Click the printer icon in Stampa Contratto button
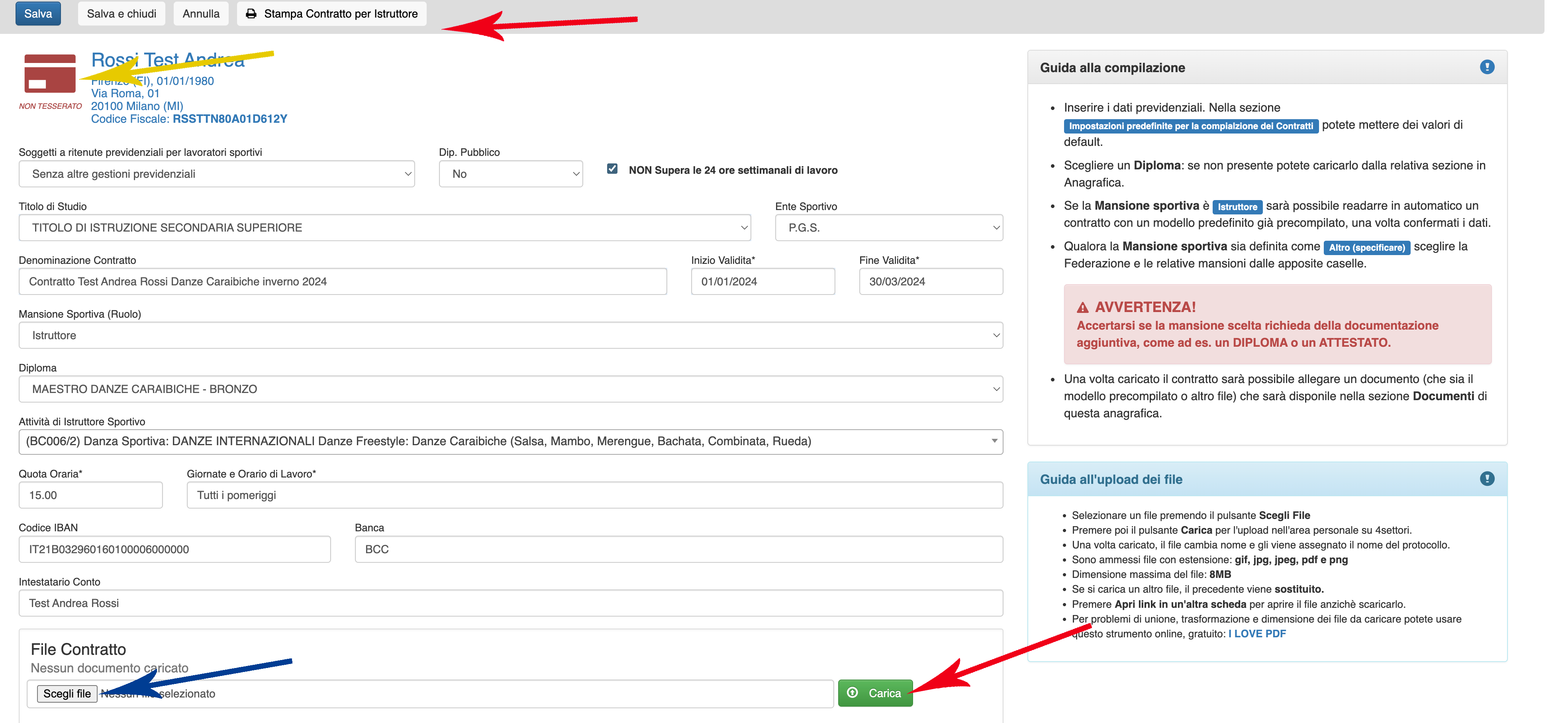1568x723 pixels. click(251, 14)
